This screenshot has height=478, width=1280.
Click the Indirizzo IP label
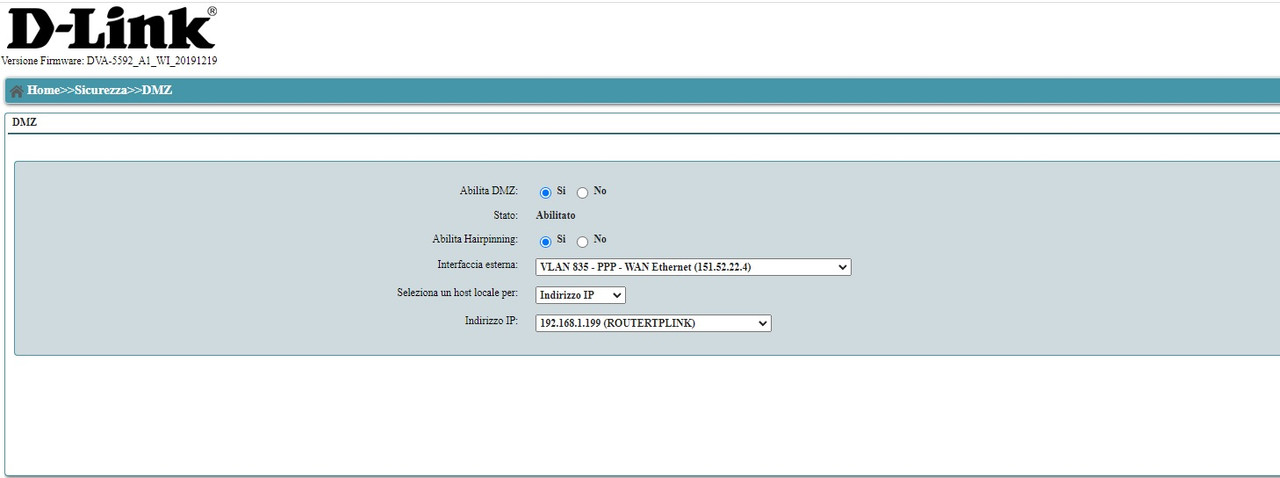point(491,321)
